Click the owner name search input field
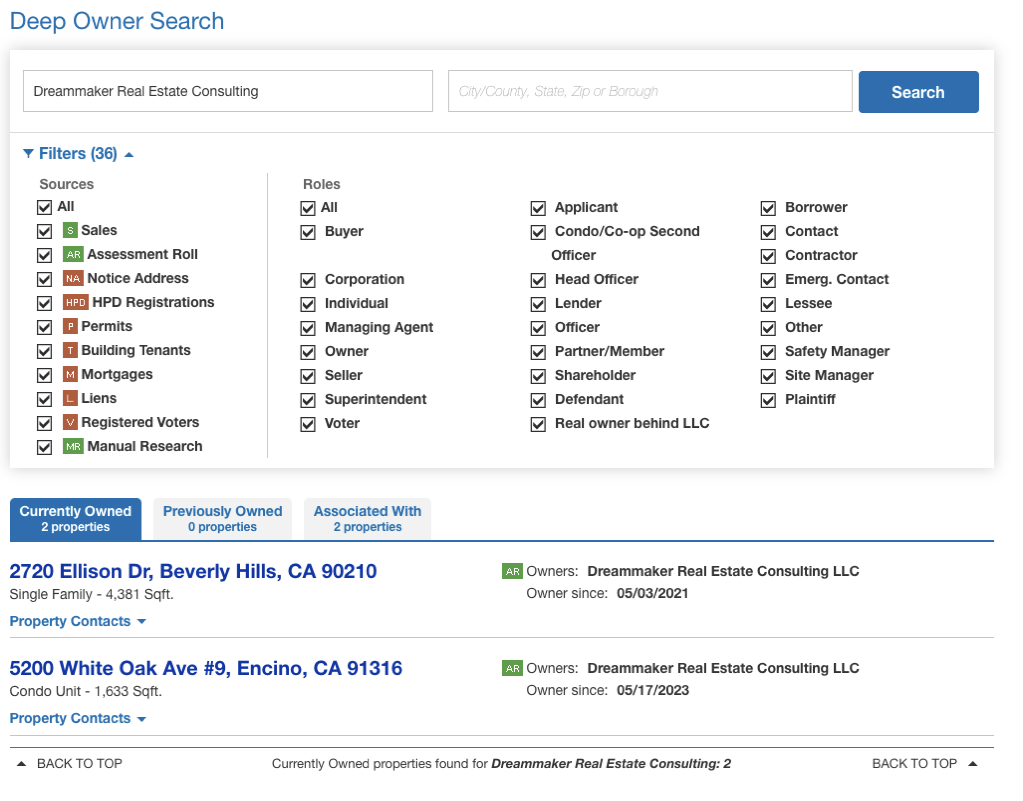The width and height of the screenshot is (1023, 801). (x=228, y=91)
